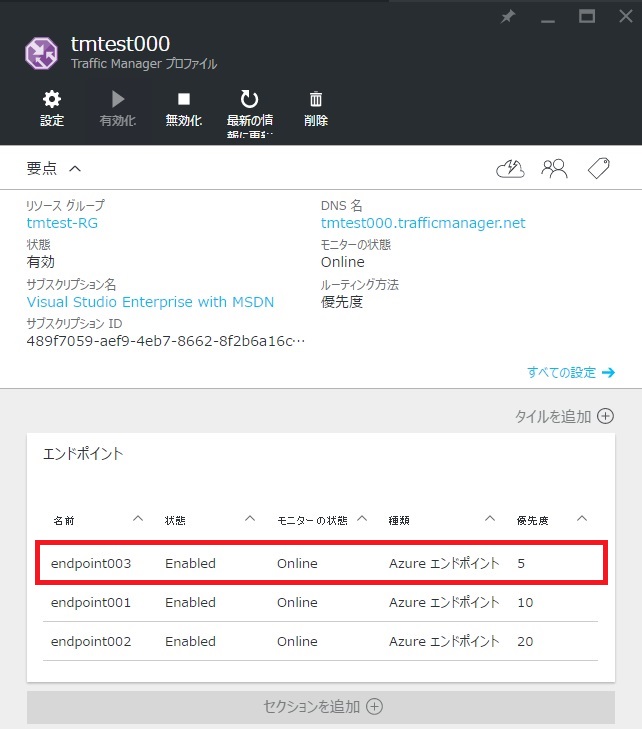Open tmtest000.trafficmanager.net DNS link
This screenshot has height=729, width=642.
pos(423,223)
